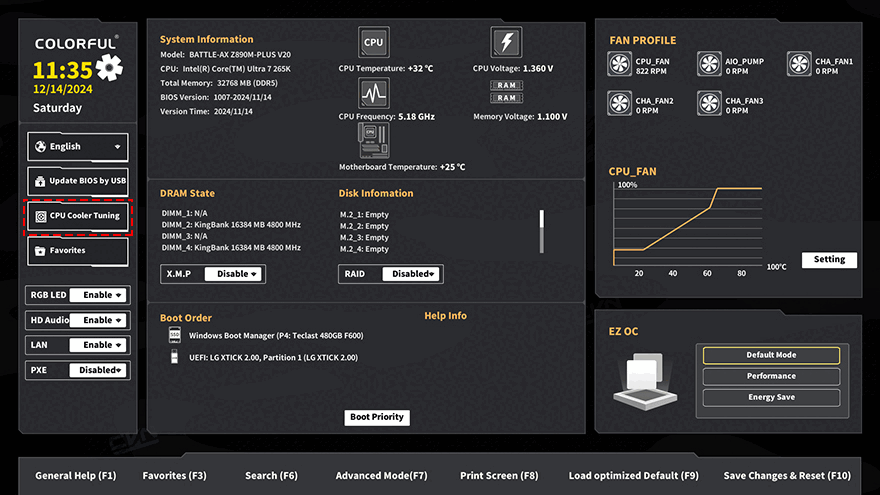Viewport: 880px width, 495px height.
Task: Click the gear icon beside the clock
Action: (x=109, y=68)
